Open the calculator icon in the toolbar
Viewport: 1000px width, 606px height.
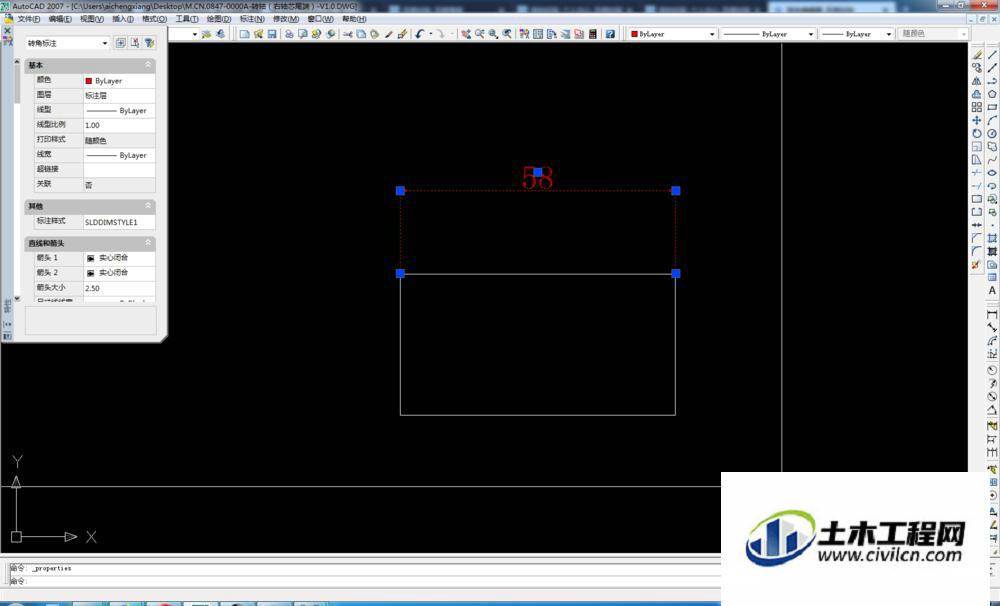point(593,34)
